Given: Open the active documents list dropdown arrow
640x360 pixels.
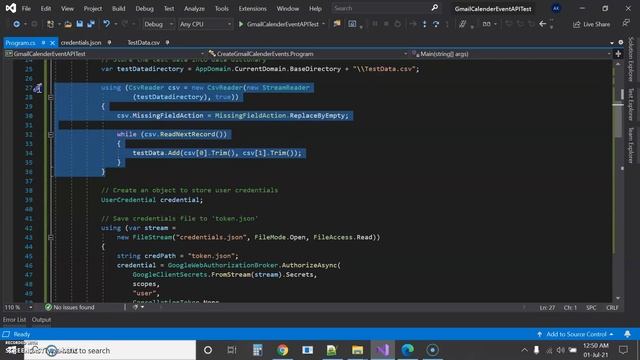Looking at the screenshot, I should (612, 43).
